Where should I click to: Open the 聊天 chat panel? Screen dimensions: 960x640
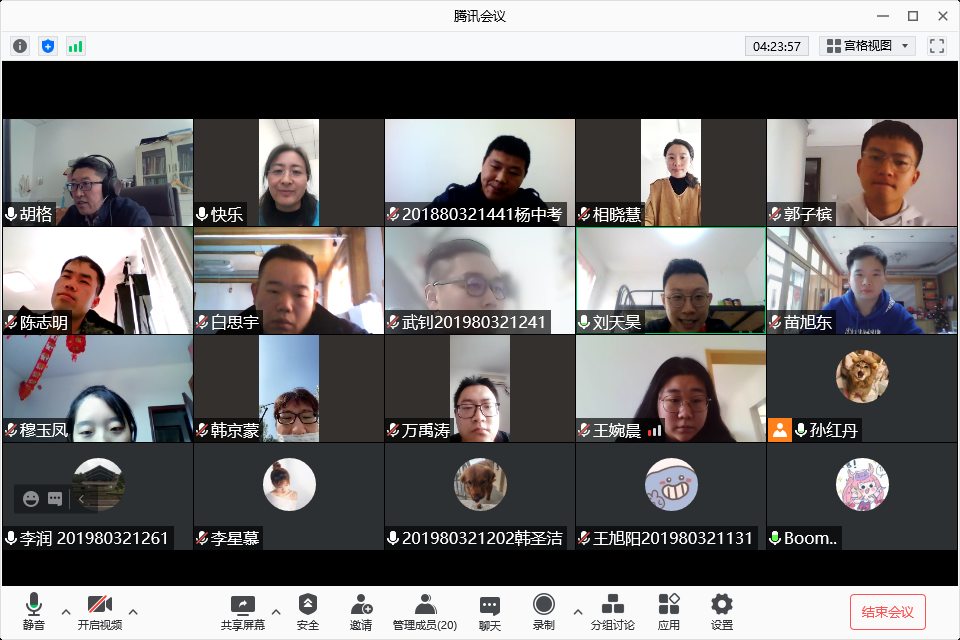(x=489, y=611)
